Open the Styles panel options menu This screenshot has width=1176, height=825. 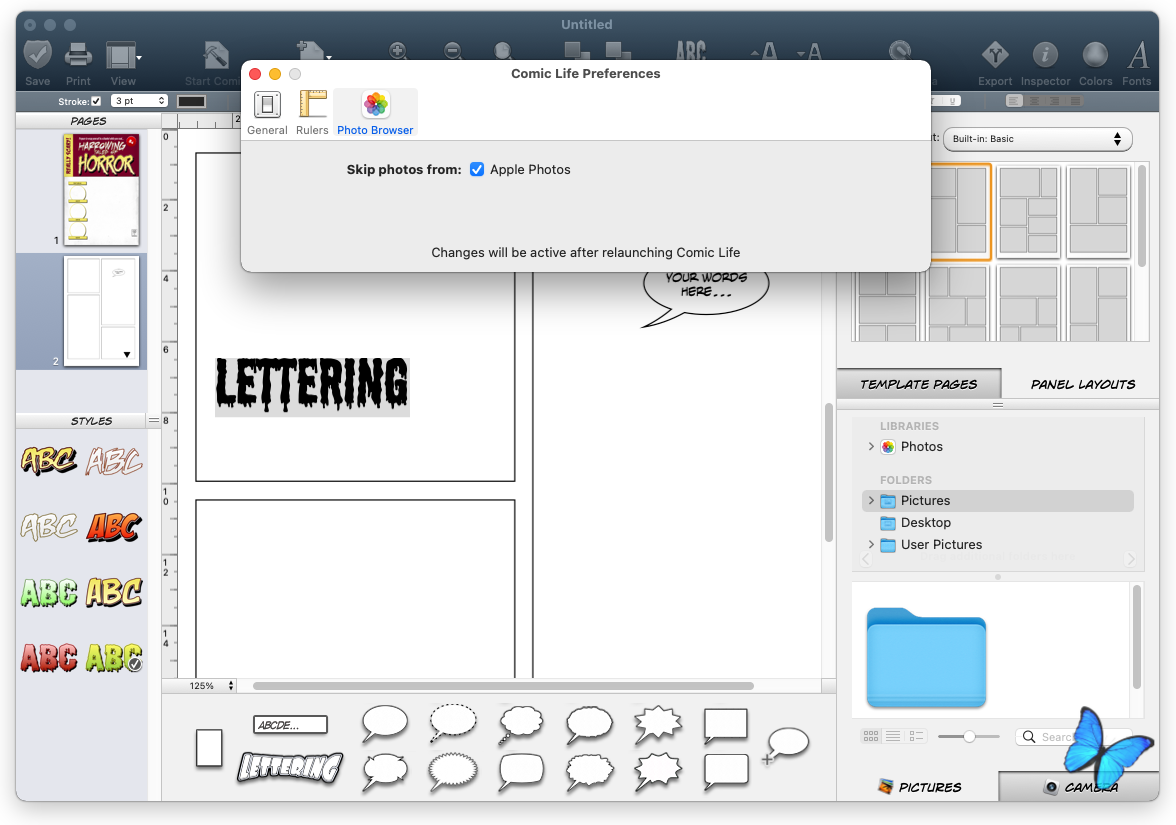[154, 421]
